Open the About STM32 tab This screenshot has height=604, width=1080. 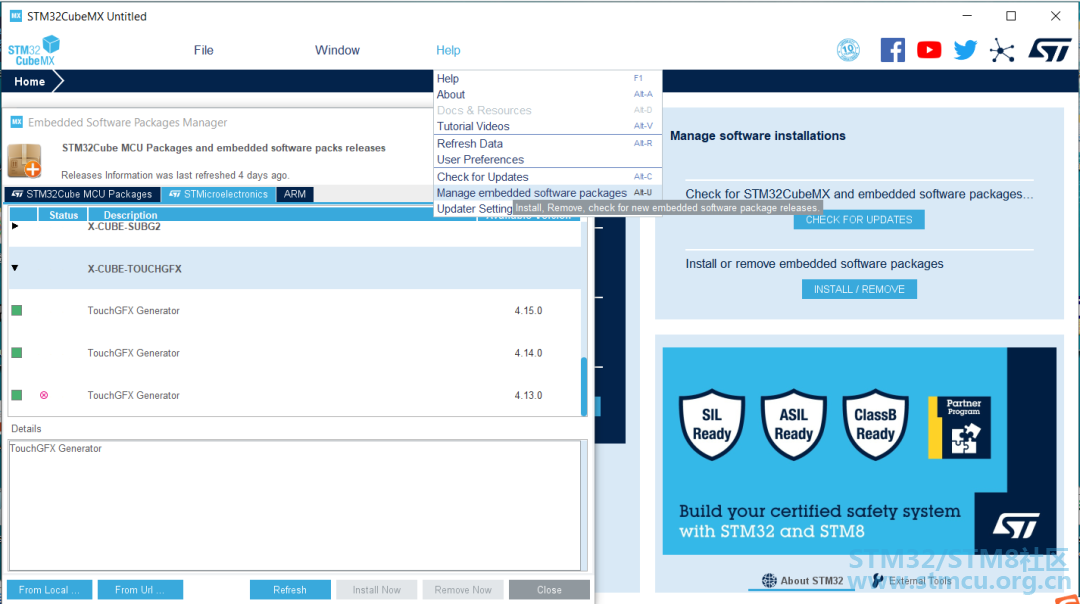coord(803,581)
